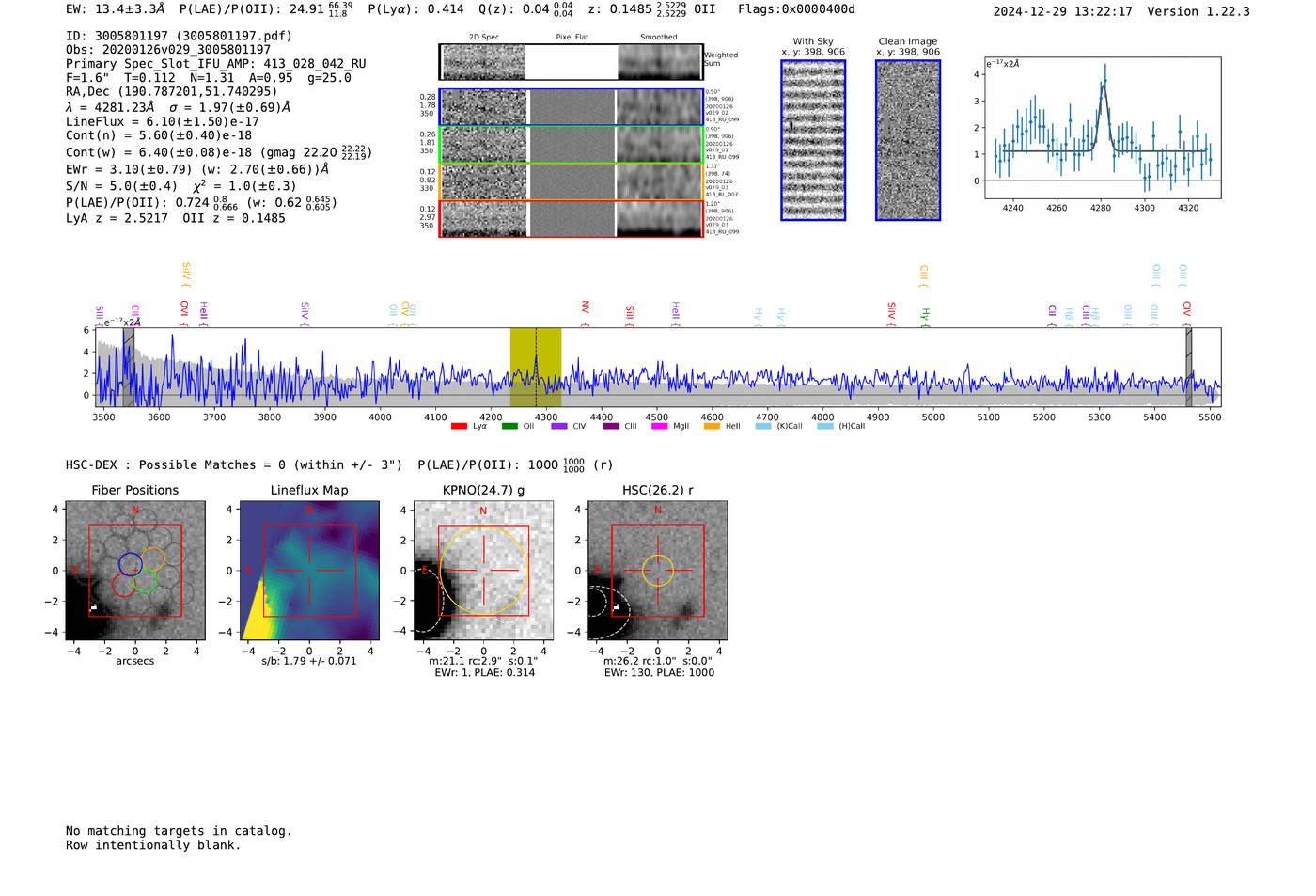Click the green OII legend swatch
This screenshot has height=896, width=1316.
[x=509, y=426]
